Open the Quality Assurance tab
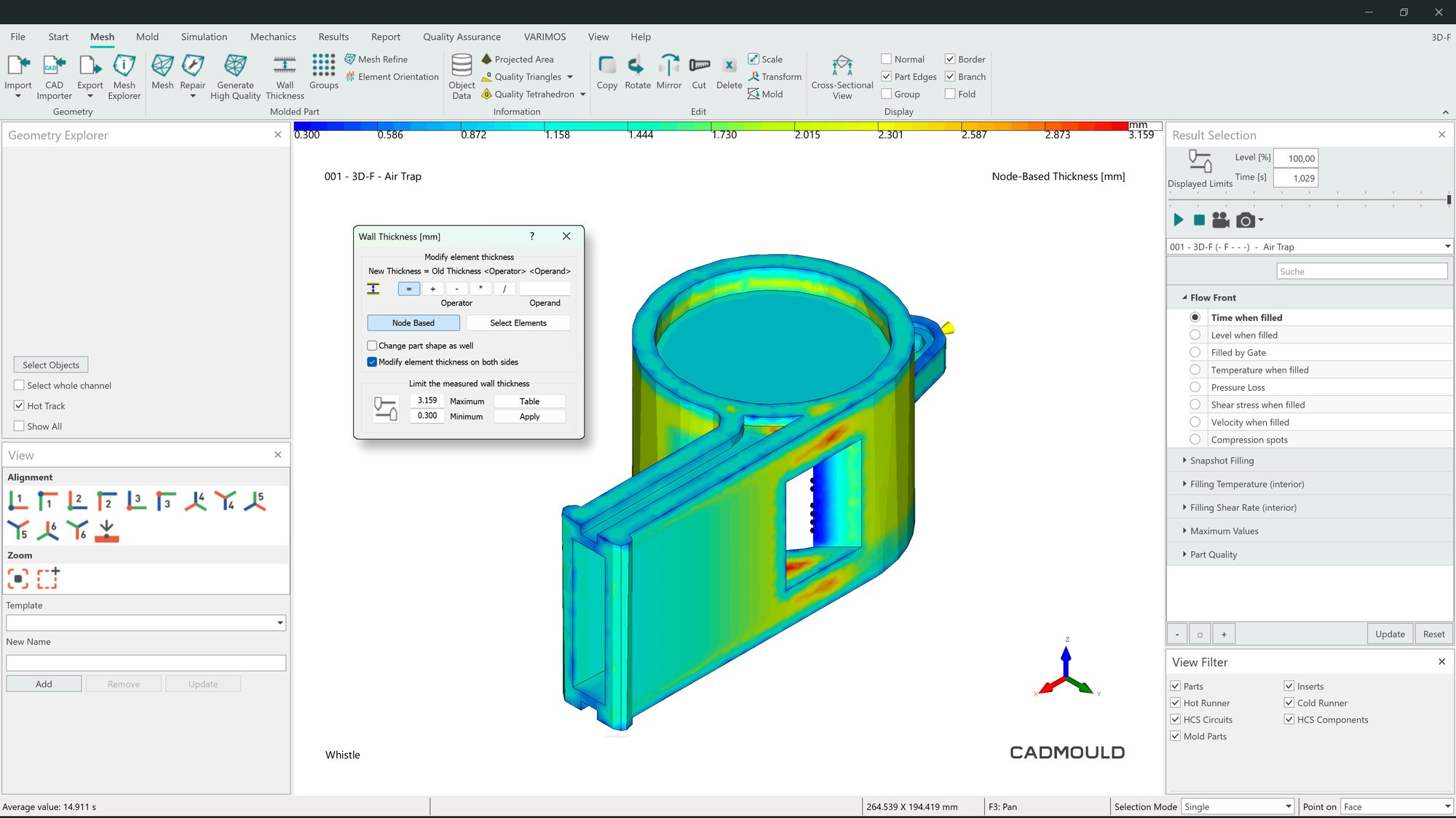This screenshot has height=818, width=1456. point(462,36)
